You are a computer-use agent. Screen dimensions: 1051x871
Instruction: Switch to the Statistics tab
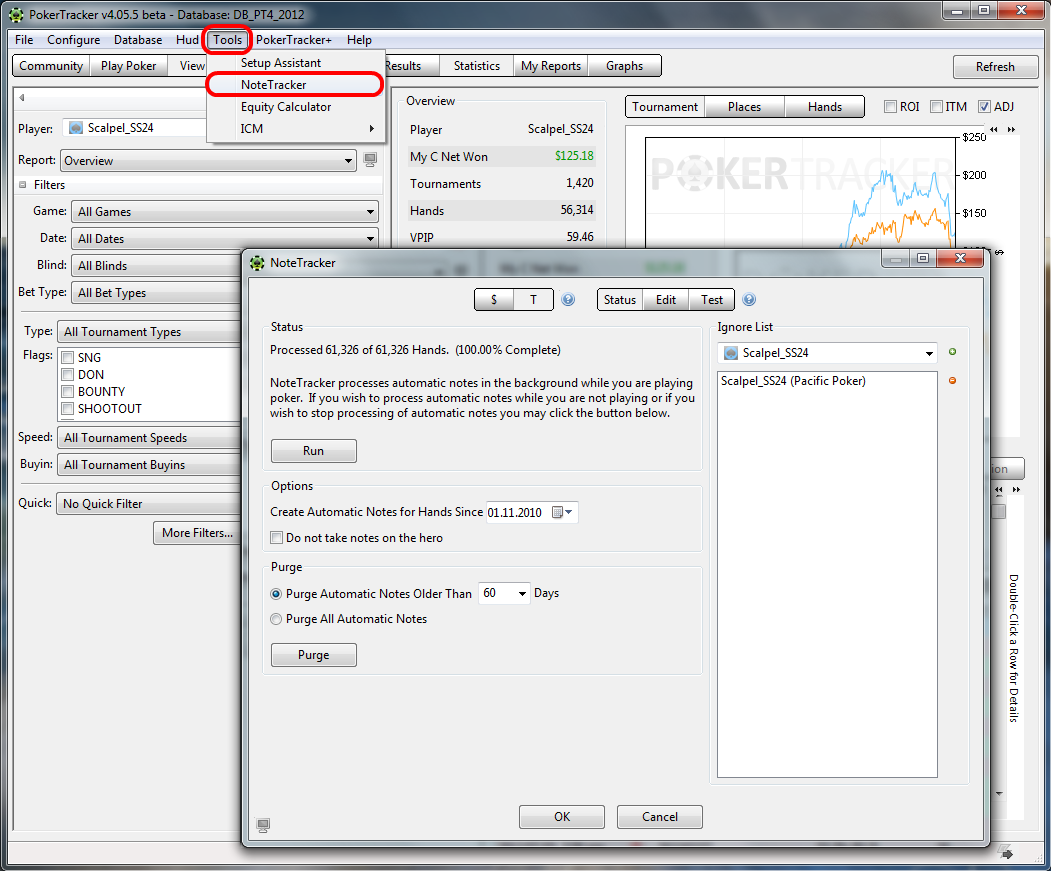click(477, 66)
